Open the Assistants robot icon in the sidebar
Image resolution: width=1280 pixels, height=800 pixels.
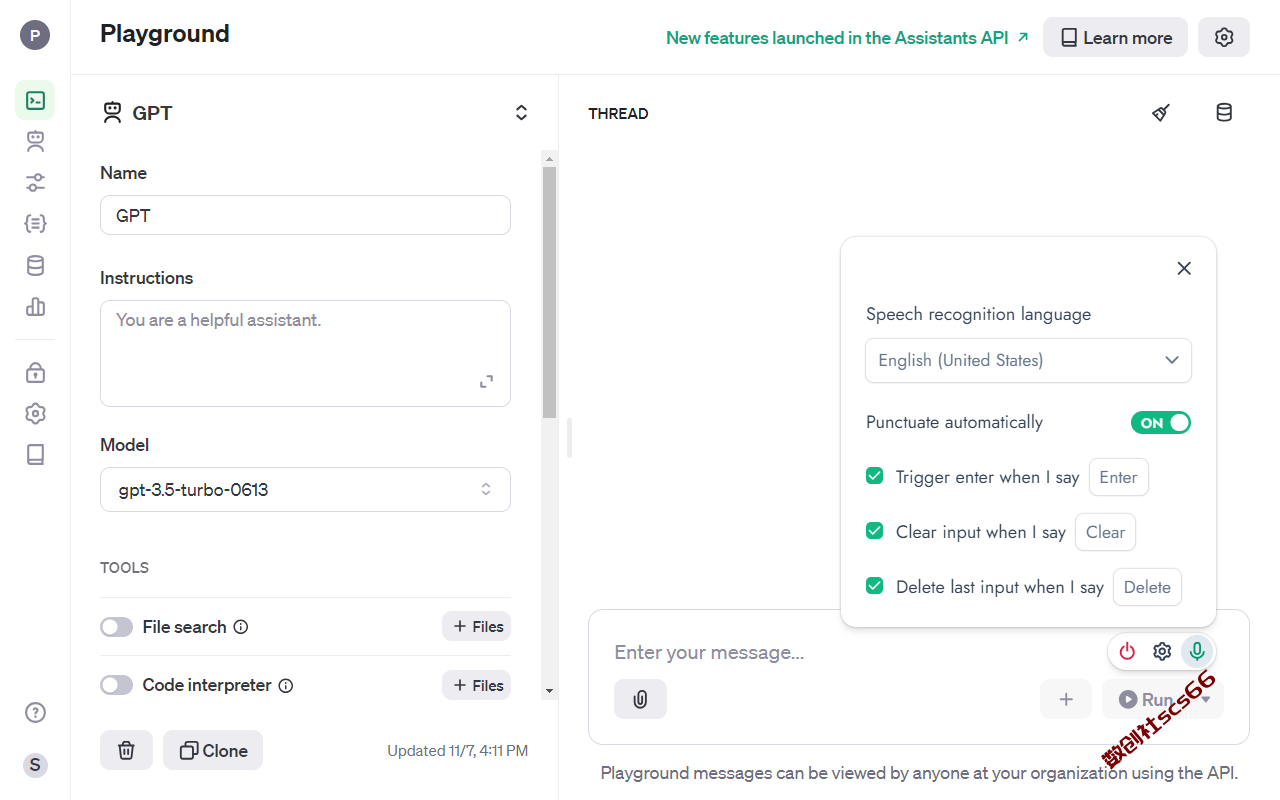pyautogui.click(x=35, y=141)
